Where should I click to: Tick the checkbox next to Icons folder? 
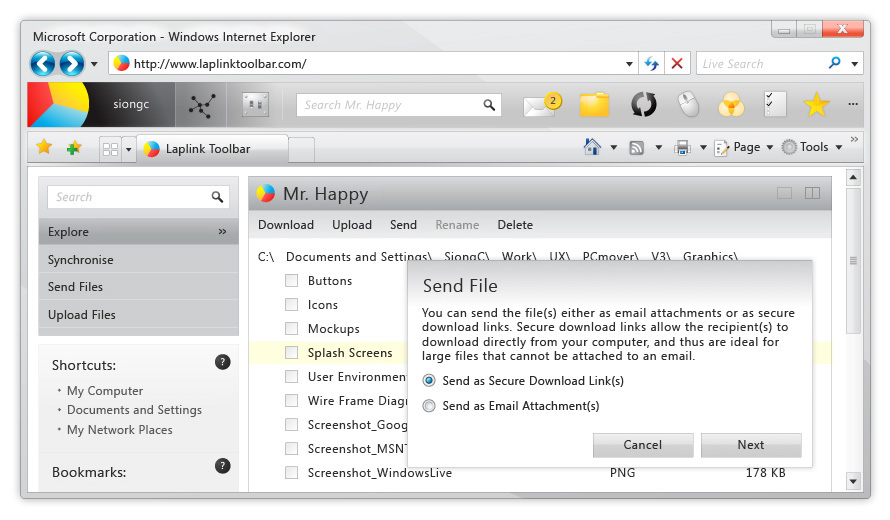click(x=292, y=305)
